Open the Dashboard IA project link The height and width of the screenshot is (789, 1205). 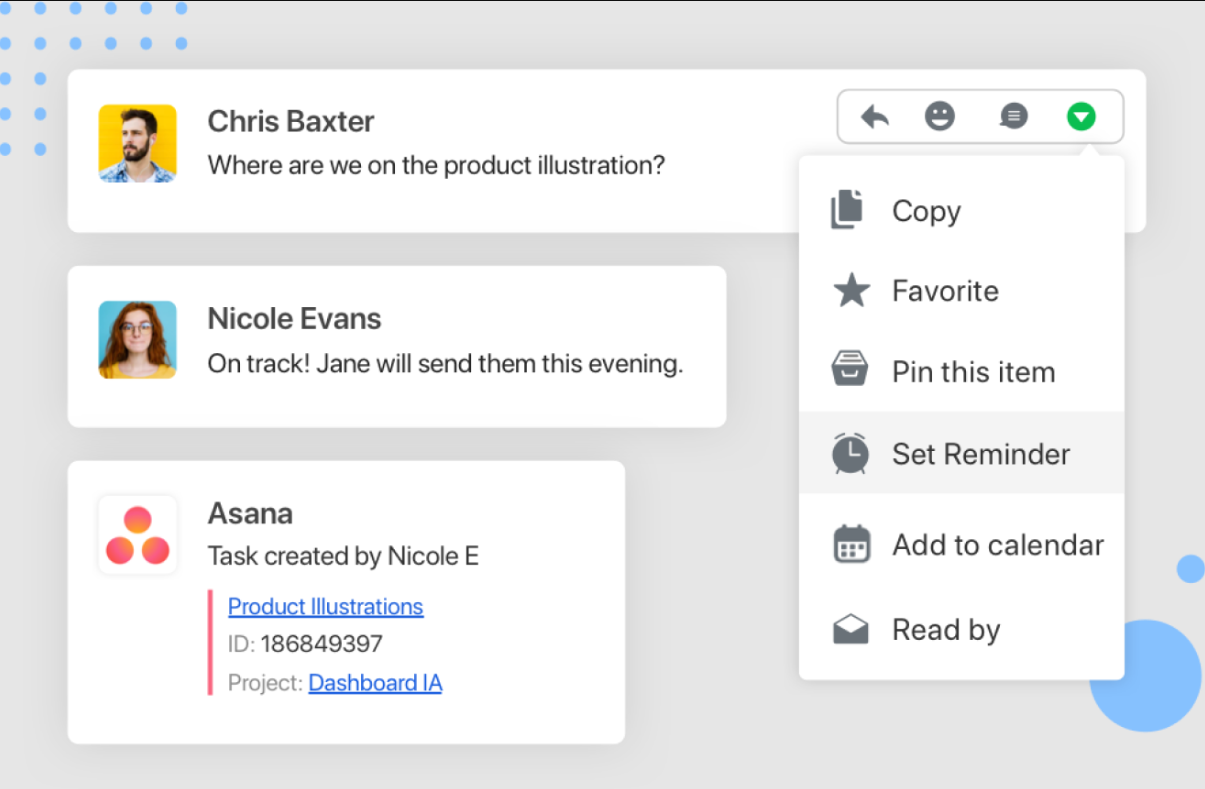click(x=375, y=683)
